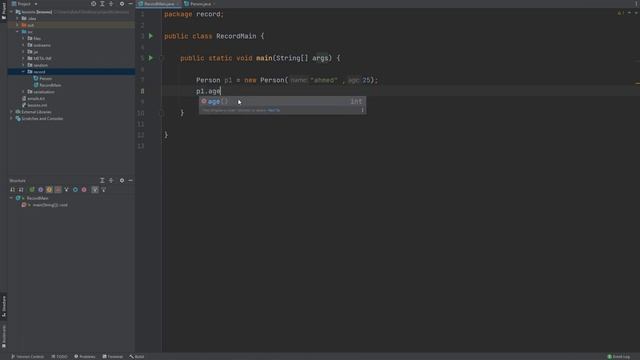Collapse the record package

coord(23,71)
